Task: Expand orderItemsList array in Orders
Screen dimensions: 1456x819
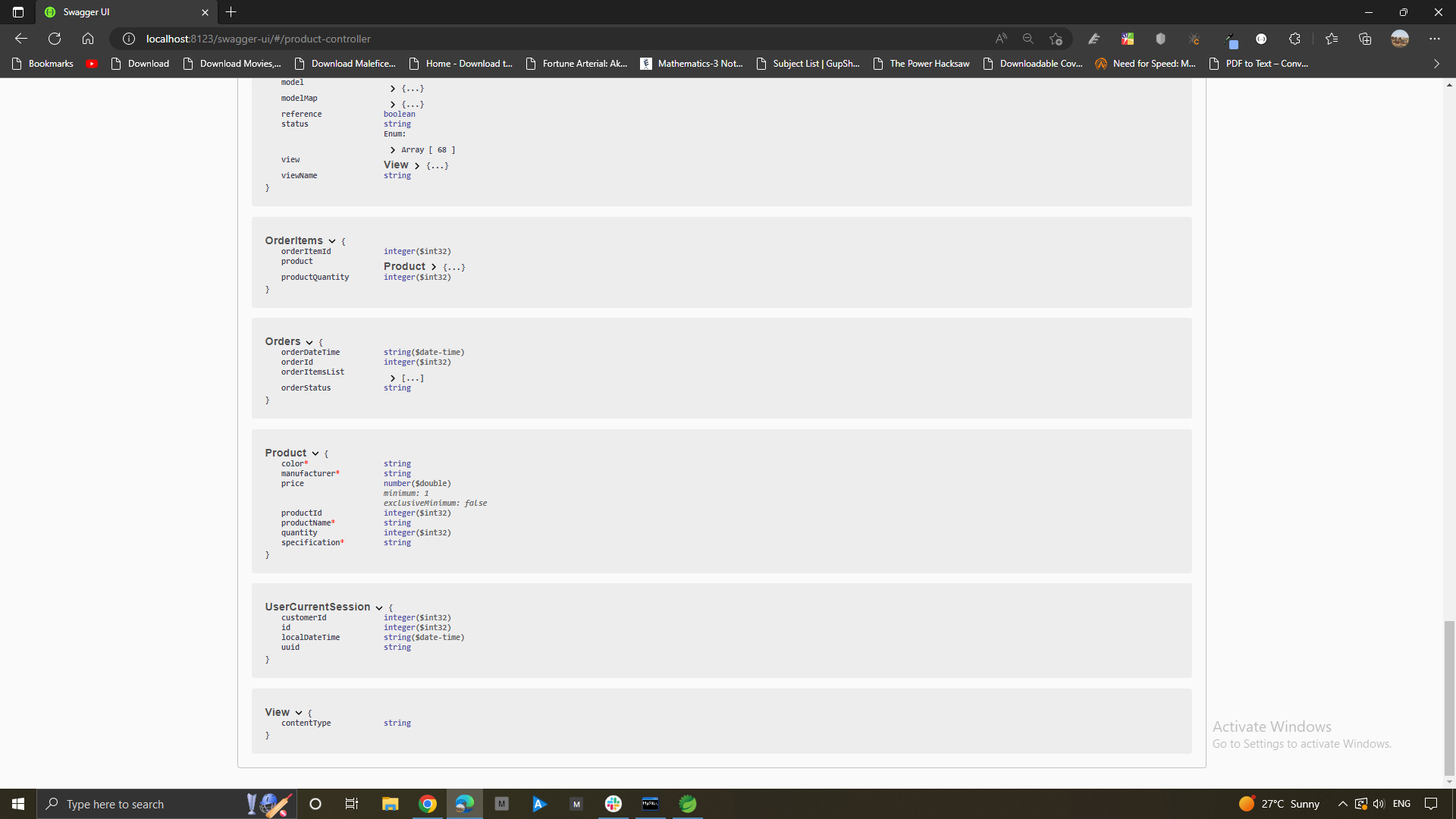Action: click(393, 378)
